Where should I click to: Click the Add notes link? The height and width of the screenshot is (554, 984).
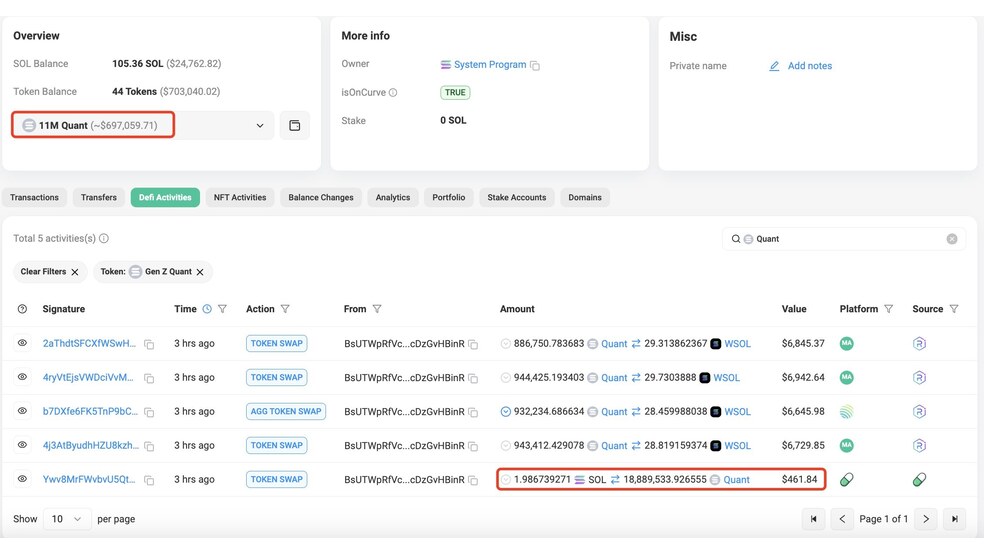[x=810, y=66]
